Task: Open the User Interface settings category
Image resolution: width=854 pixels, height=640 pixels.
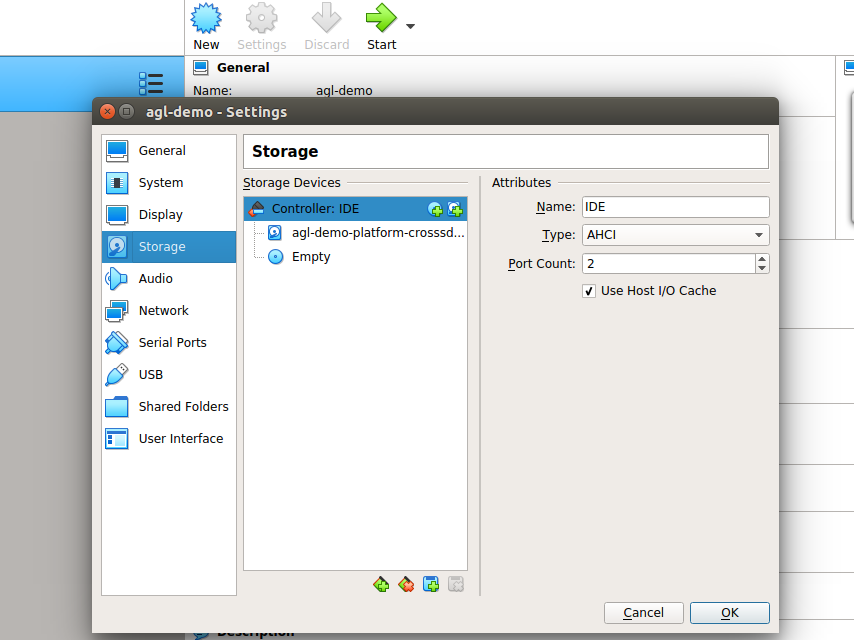Action: click(x=169, y=439)
